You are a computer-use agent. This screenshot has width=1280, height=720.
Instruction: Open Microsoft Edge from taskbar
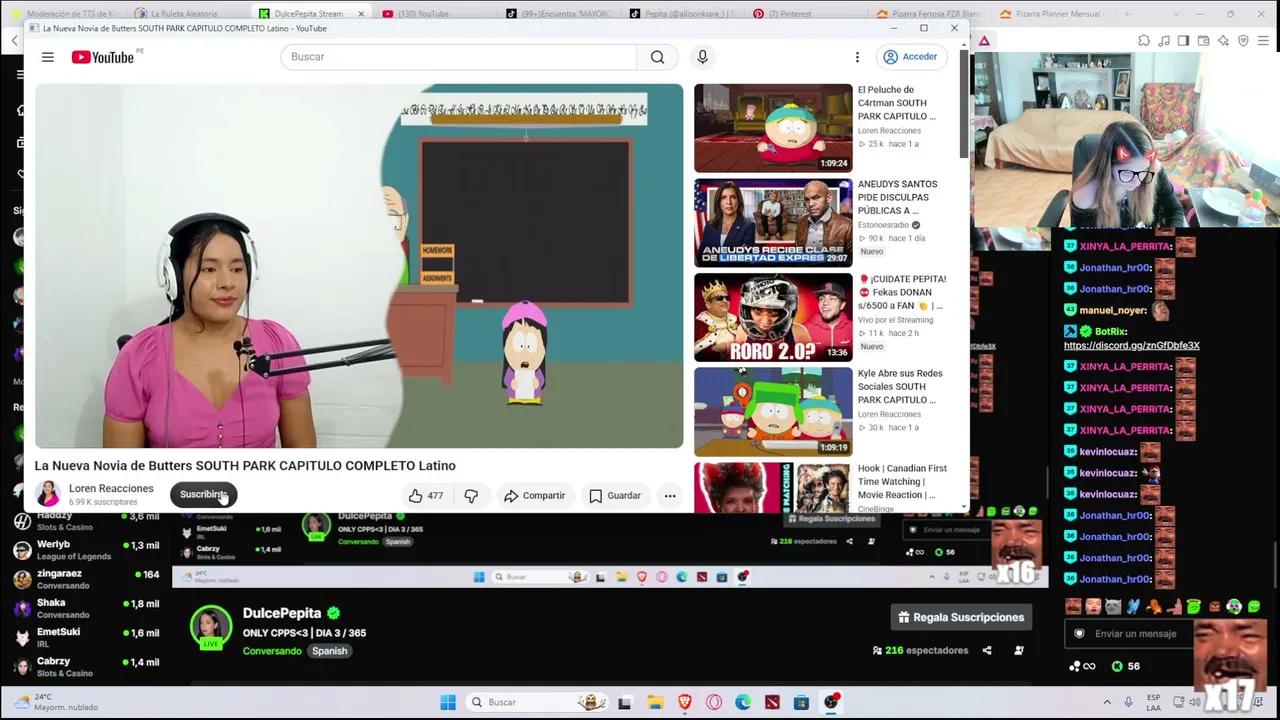click(743, 702)
